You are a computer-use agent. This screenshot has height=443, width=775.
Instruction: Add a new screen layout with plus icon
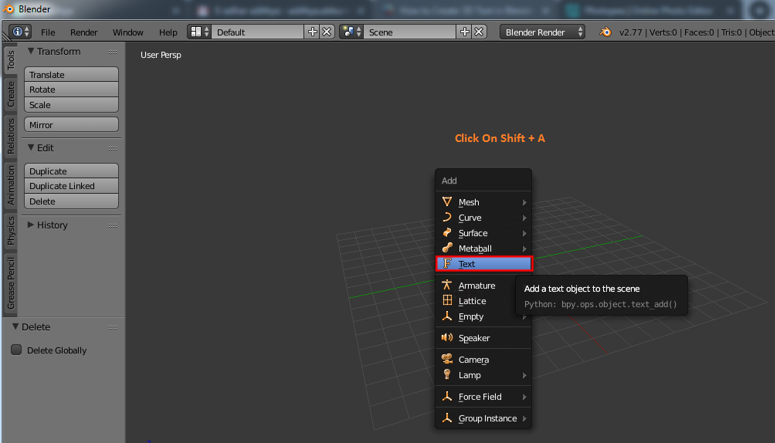[312, 32]
